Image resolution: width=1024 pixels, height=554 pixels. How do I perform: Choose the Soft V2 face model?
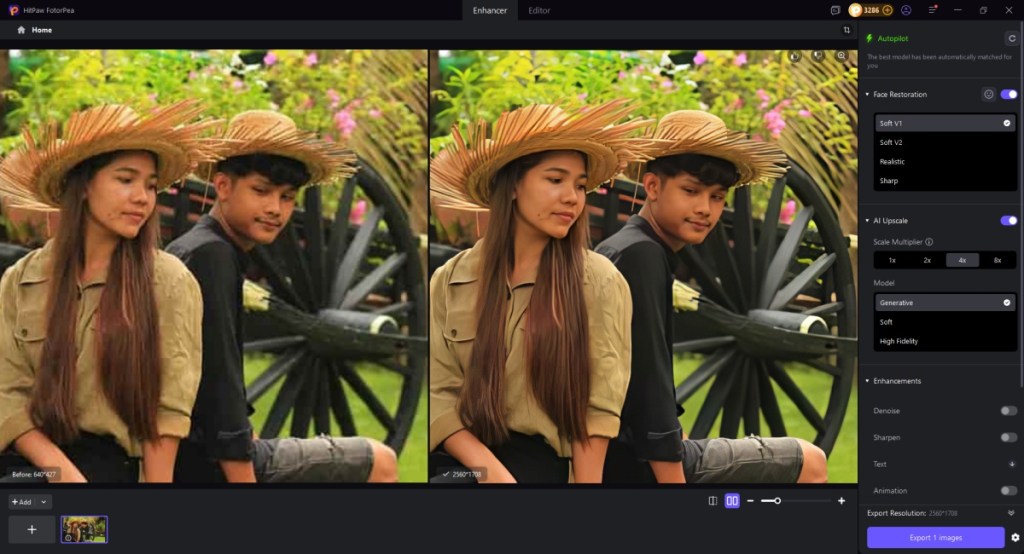(x=945, y=142)
